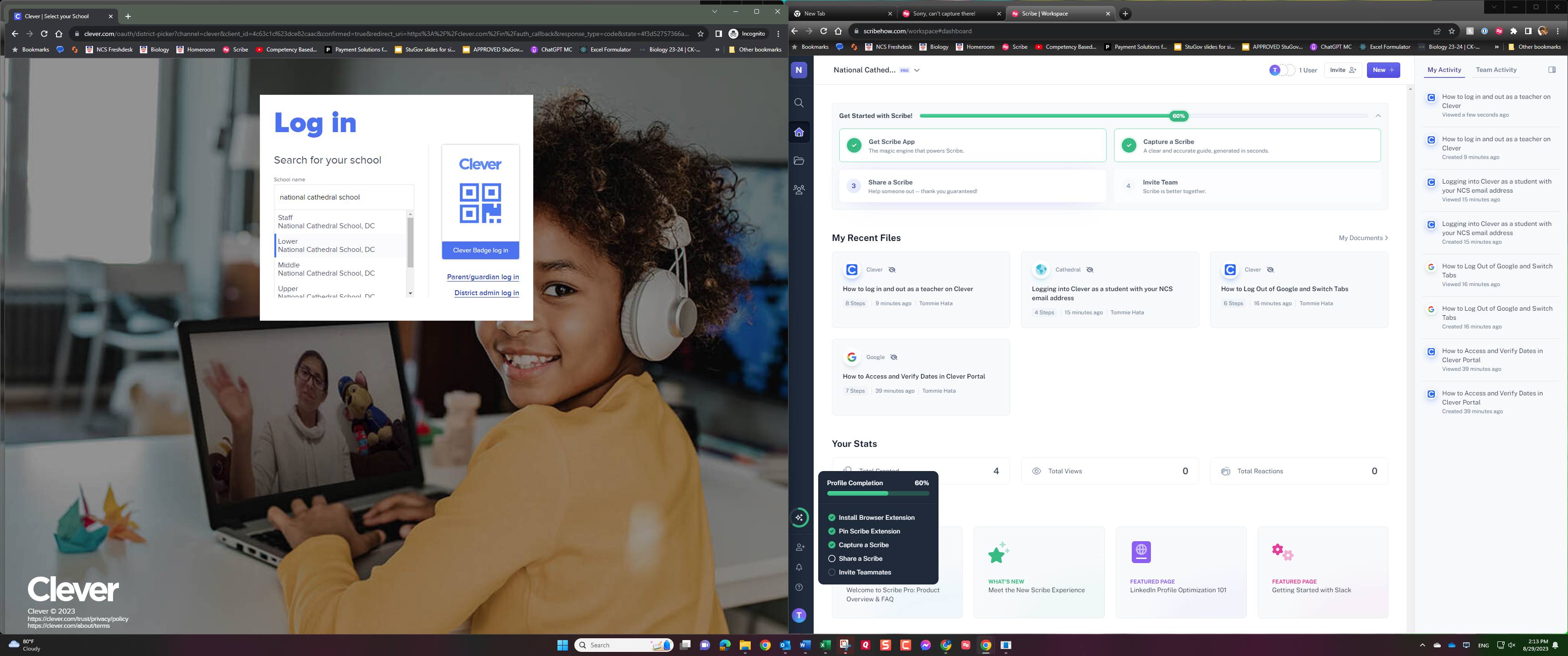Bookmark the Scribe page with the star icon
Viewport: 1568px width, 656px height.
pyautogui.click(x=1452, y=31)
